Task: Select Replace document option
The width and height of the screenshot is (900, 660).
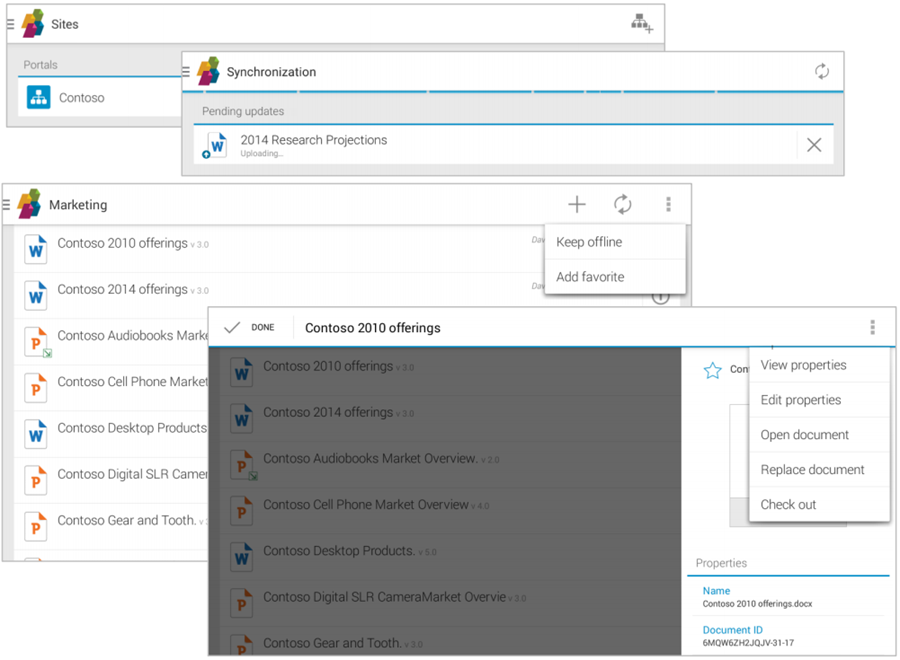Action: (812, 470)
